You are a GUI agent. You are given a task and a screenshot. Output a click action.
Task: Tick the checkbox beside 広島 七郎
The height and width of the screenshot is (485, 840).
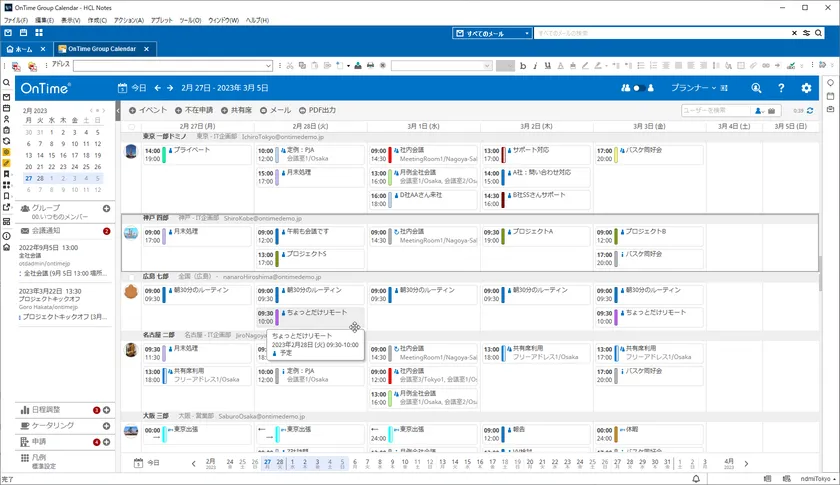click(131, 276)
